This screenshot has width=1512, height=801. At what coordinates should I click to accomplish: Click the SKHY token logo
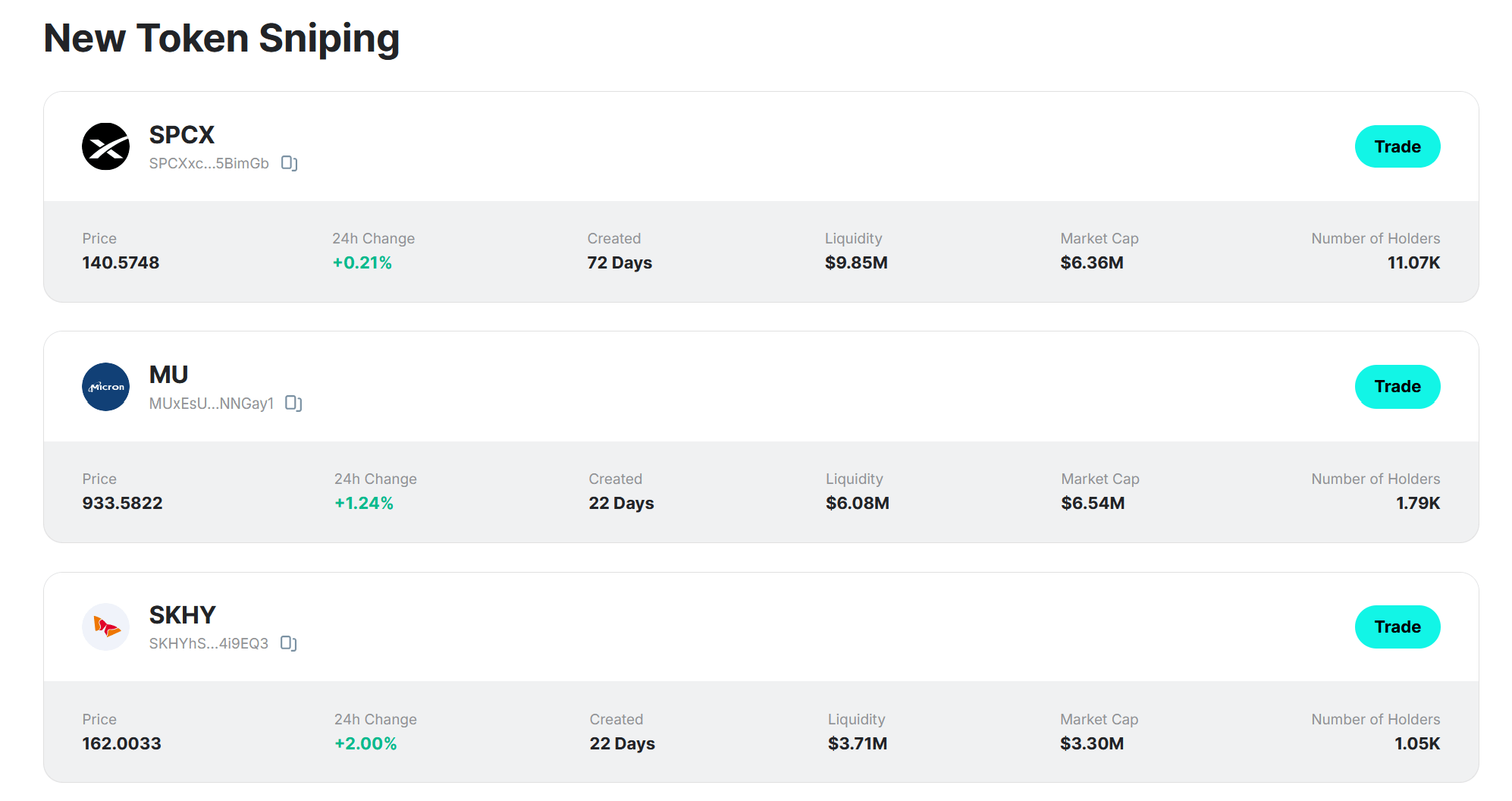click(x=105, y=627)
